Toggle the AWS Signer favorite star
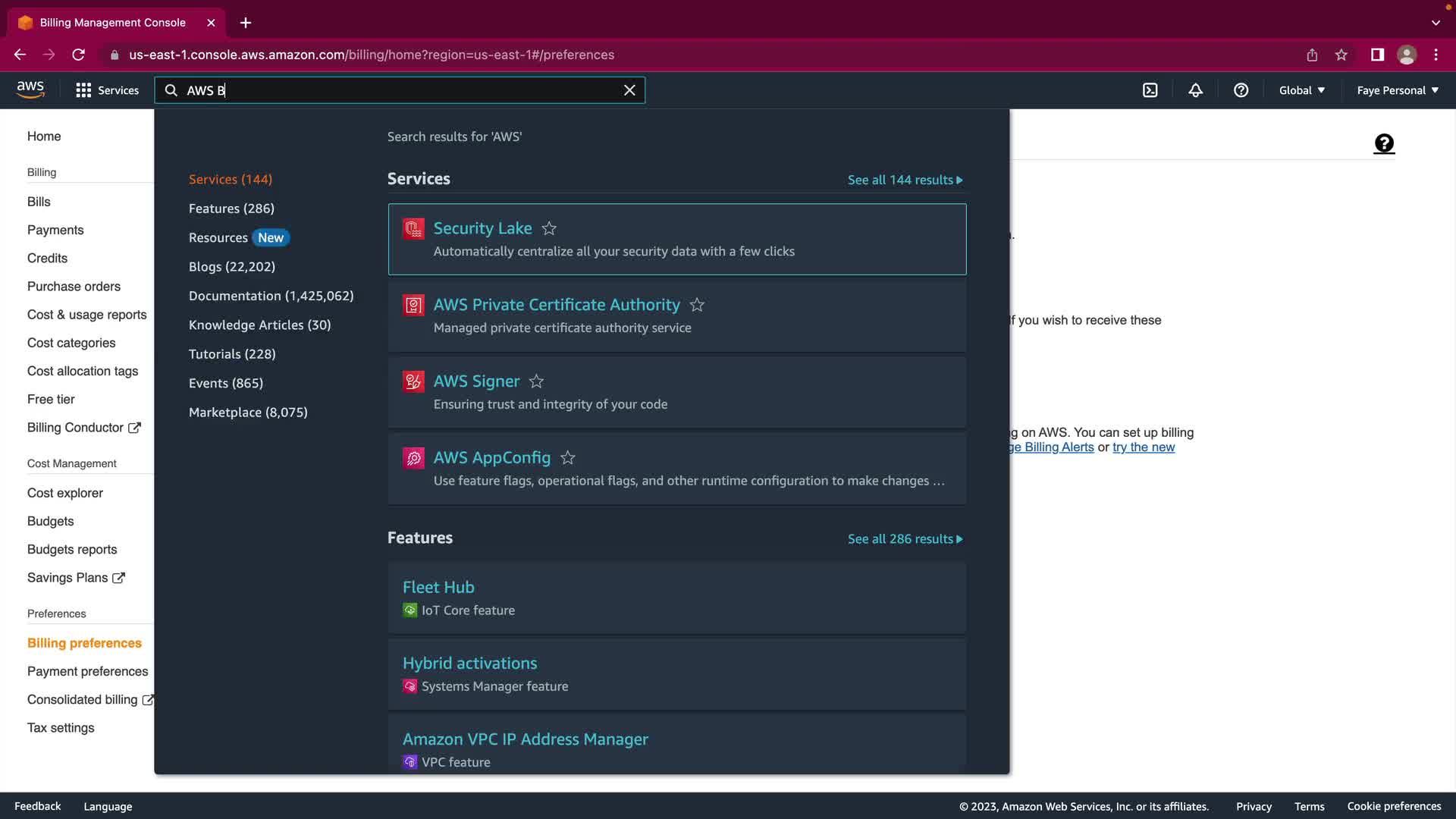Viewport: 1456px width, 819px height. (x=536, y=381)
